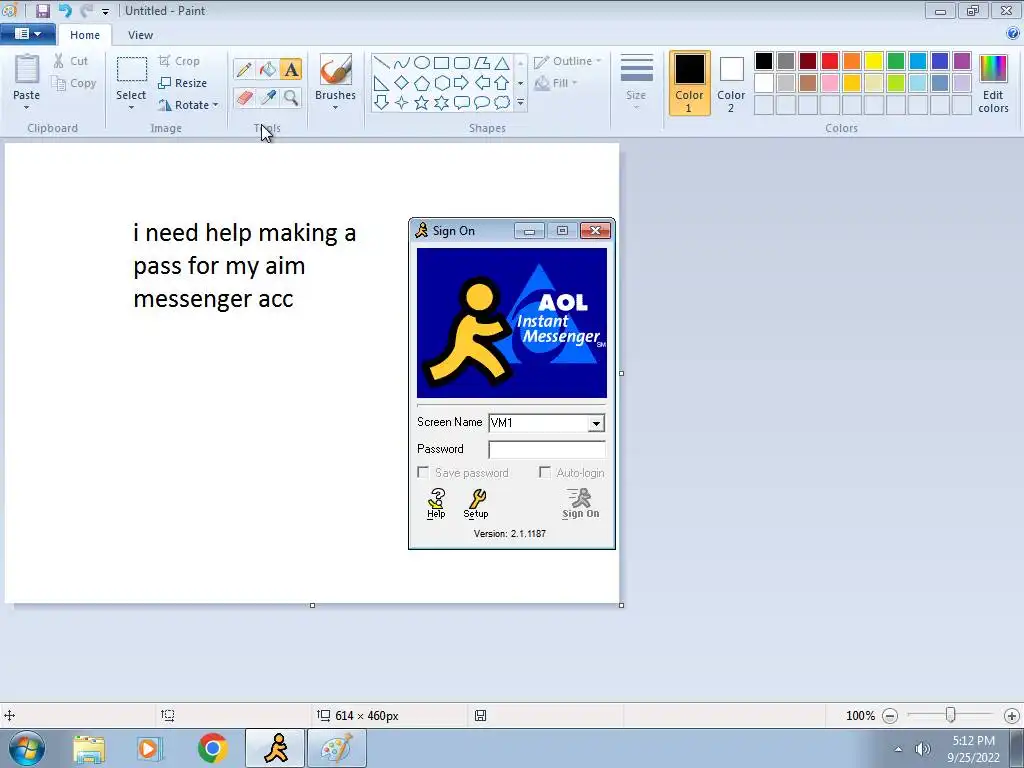
Task: Click the Cut scissors button
Action: click(71, 61)
